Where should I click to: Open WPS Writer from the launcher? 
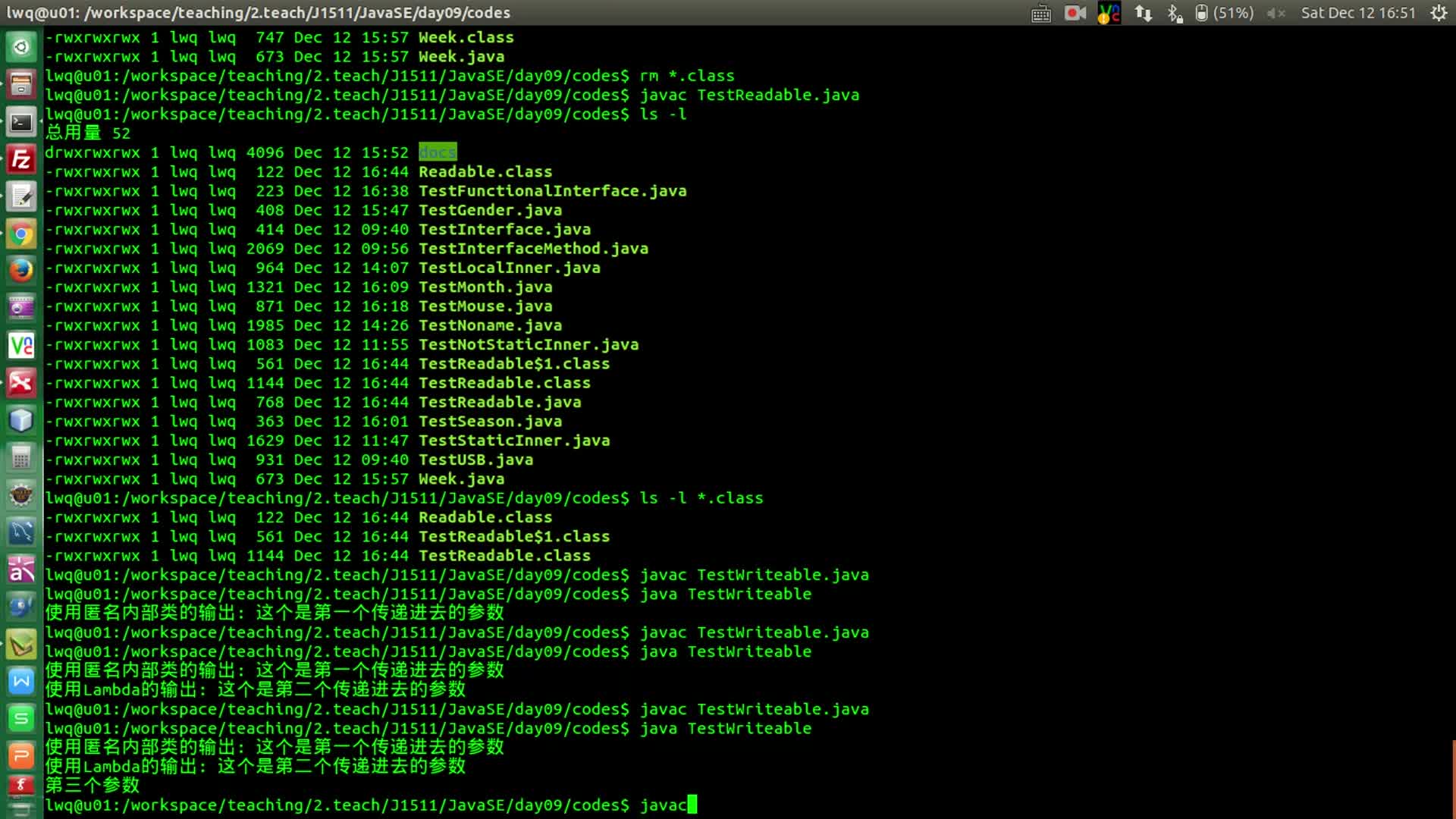20,681
